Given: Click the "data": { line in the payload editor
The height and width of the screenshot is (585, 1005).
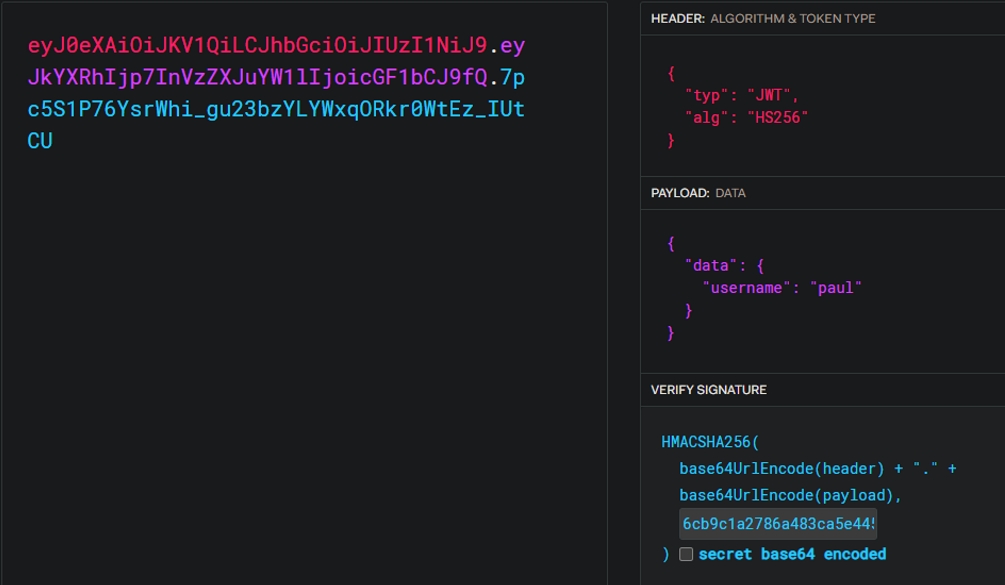Looking at the screenshot, I should [728, 265].
